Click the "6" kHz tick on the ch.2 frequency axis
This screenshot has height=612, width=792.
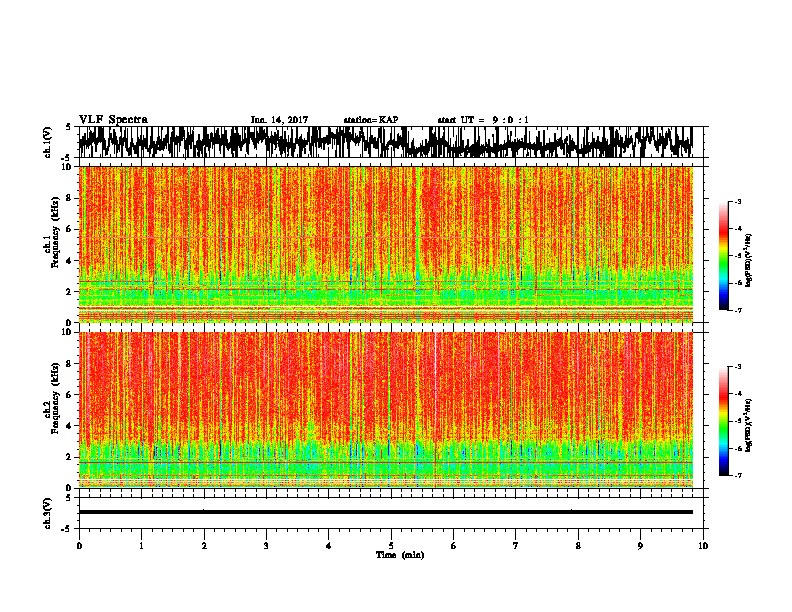[x=70, y=394]
